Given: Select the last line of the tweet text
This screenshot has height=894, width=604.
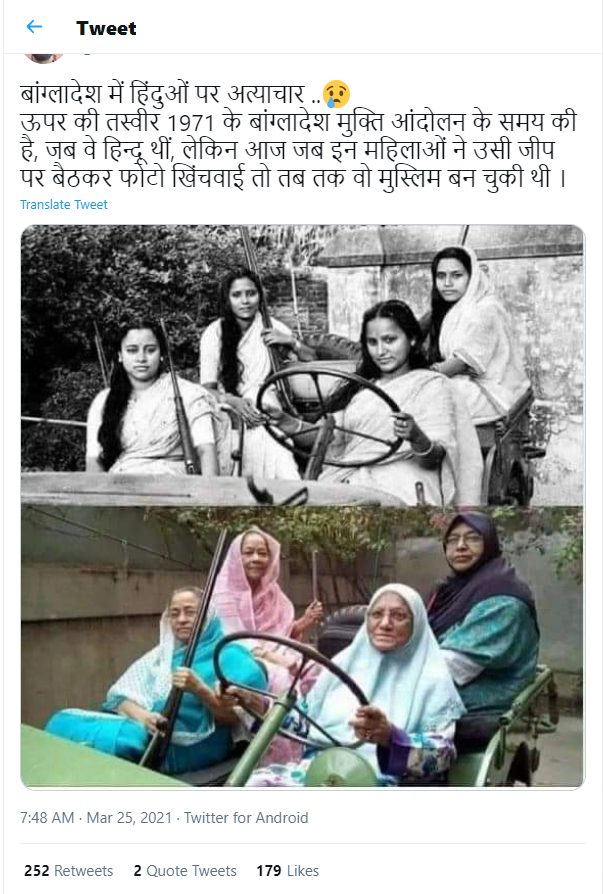Looking at the screenshot, I should 293,178.
